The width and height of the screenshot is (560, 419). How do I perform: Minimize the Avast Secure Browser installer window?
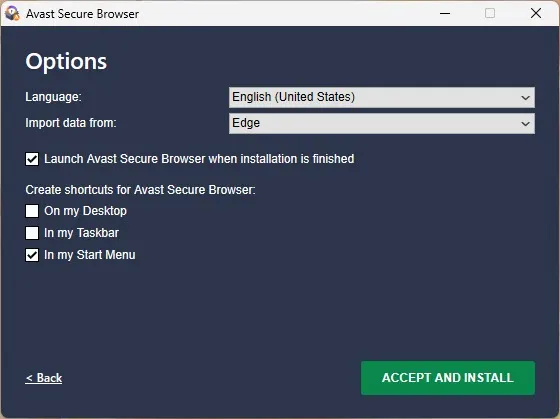coord(445,14)
